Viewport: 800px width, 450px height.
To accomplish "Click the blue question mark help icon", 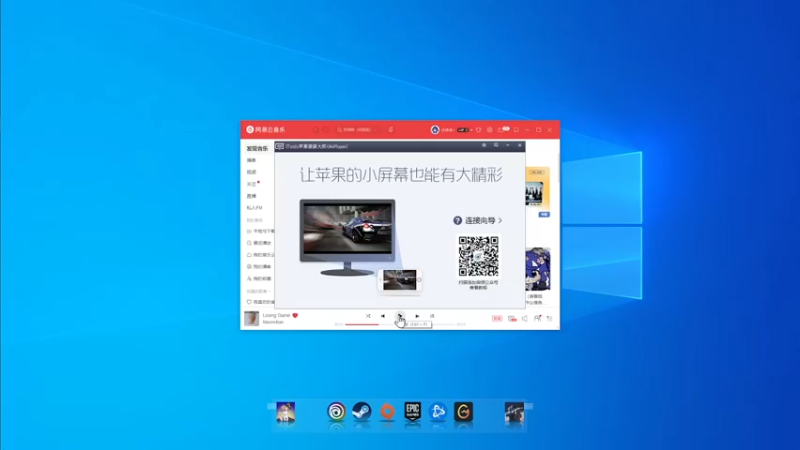I will click(458, 220).
